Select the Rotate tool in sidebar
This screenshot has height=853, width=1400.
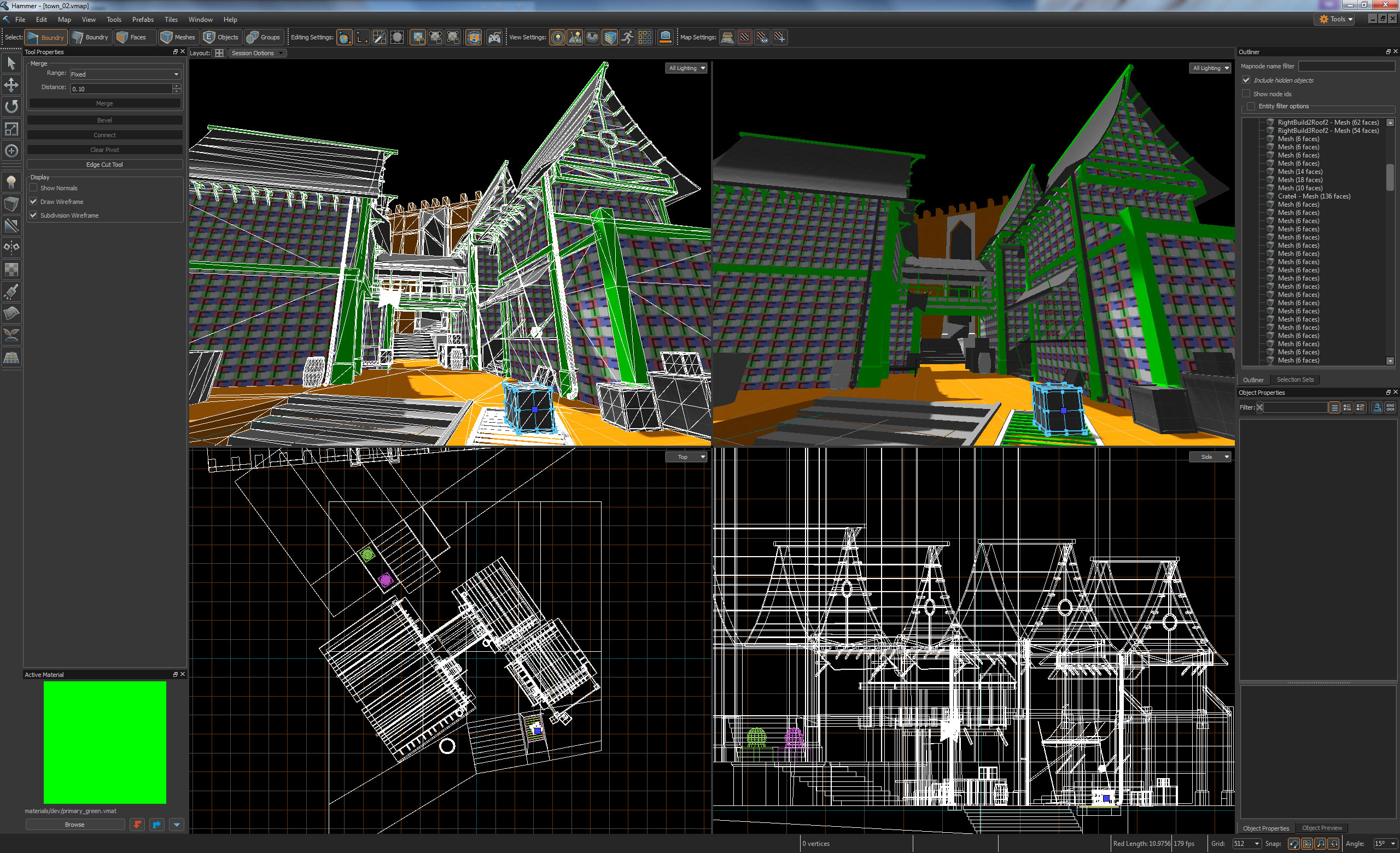11,107
